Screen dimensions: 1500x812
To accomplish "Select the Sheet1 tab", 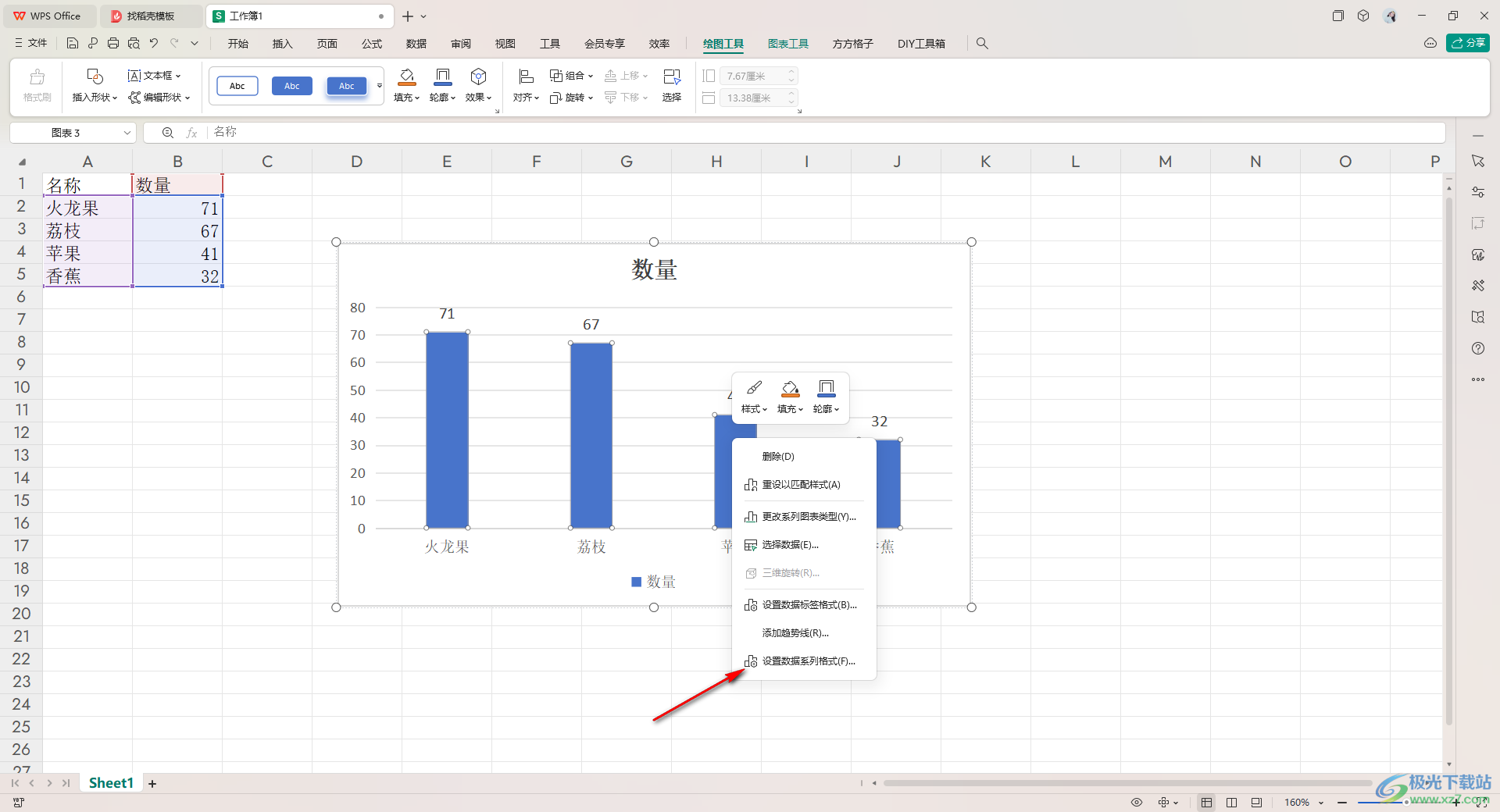I will pos(111,783).
